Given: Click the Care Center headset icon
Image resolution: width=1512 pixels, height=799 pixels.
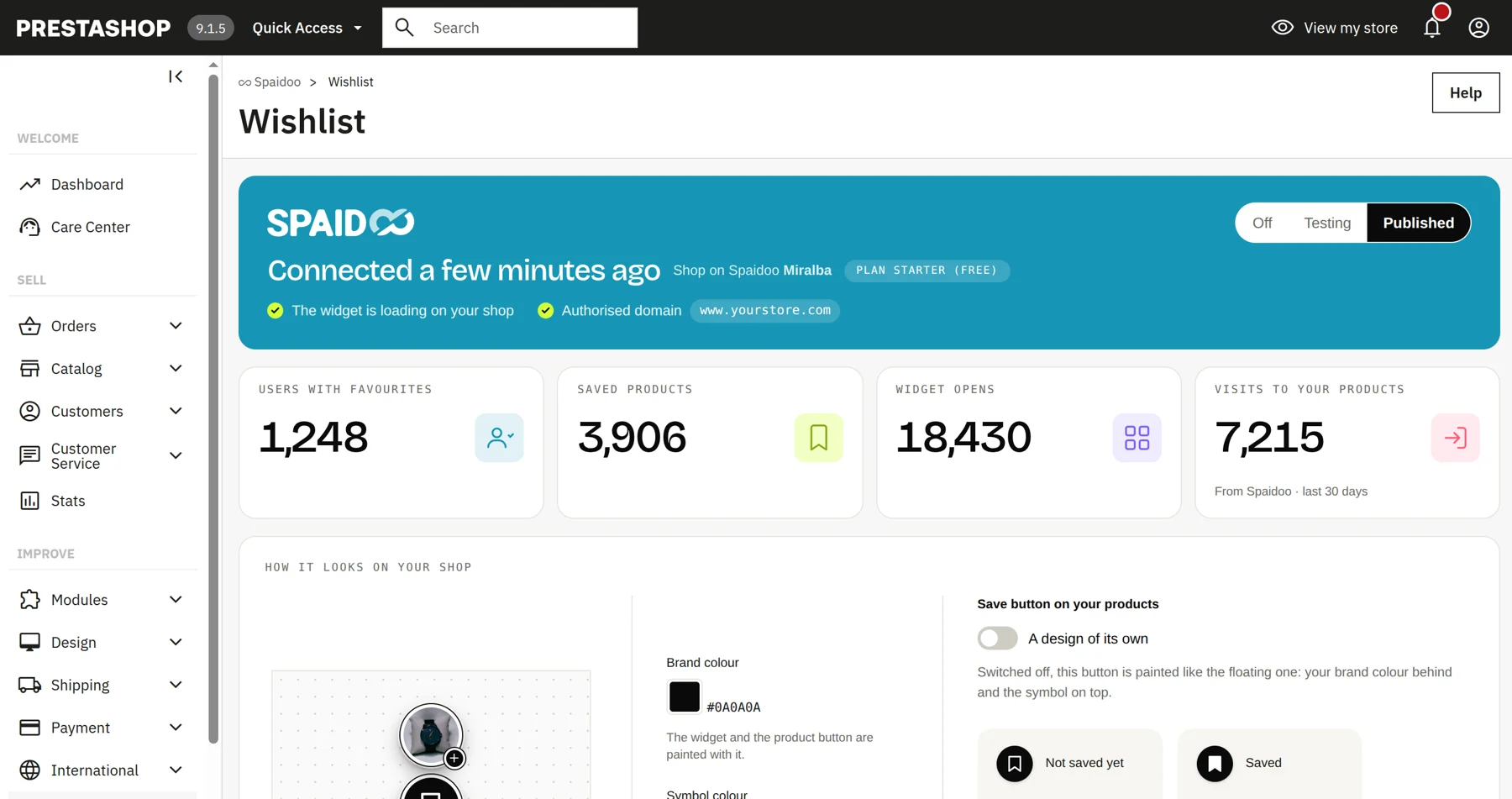Looking at the screenshot, I should point(29,227).
